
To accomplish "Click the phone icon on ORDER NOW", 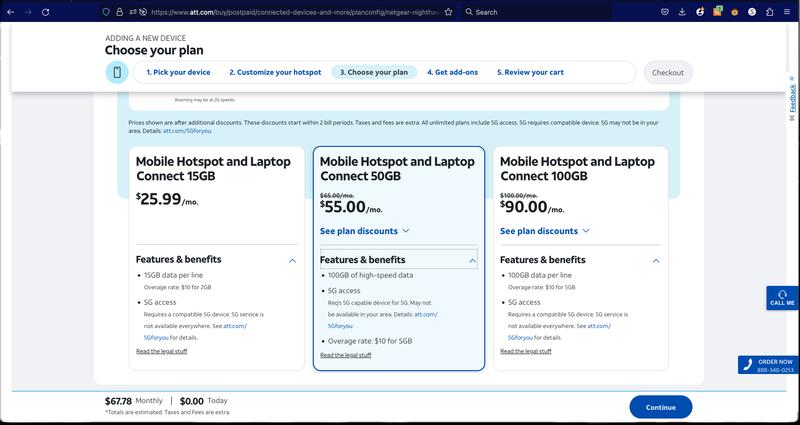I will (748, 365).
